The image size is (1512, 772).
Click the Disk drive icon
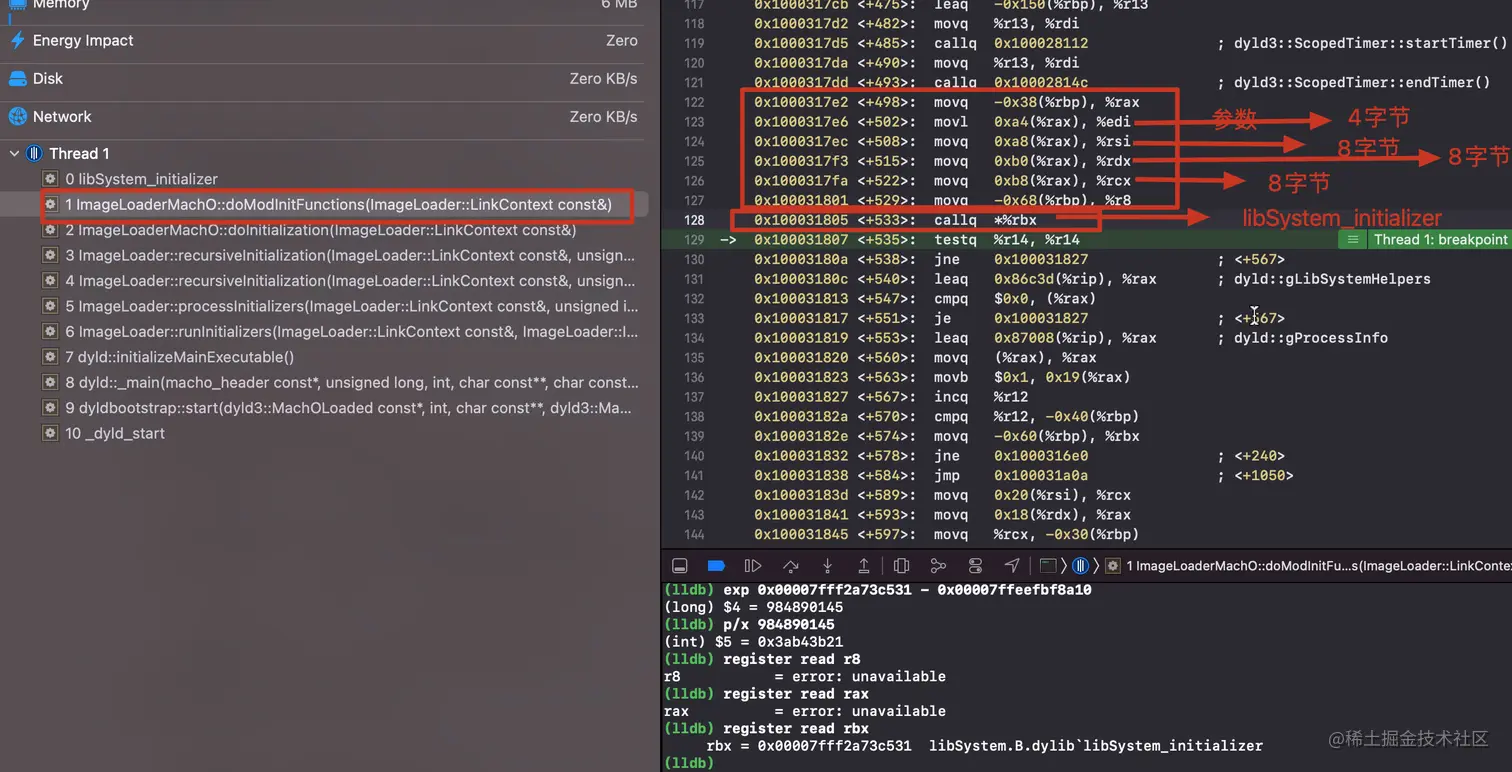[x=17, y=79]
